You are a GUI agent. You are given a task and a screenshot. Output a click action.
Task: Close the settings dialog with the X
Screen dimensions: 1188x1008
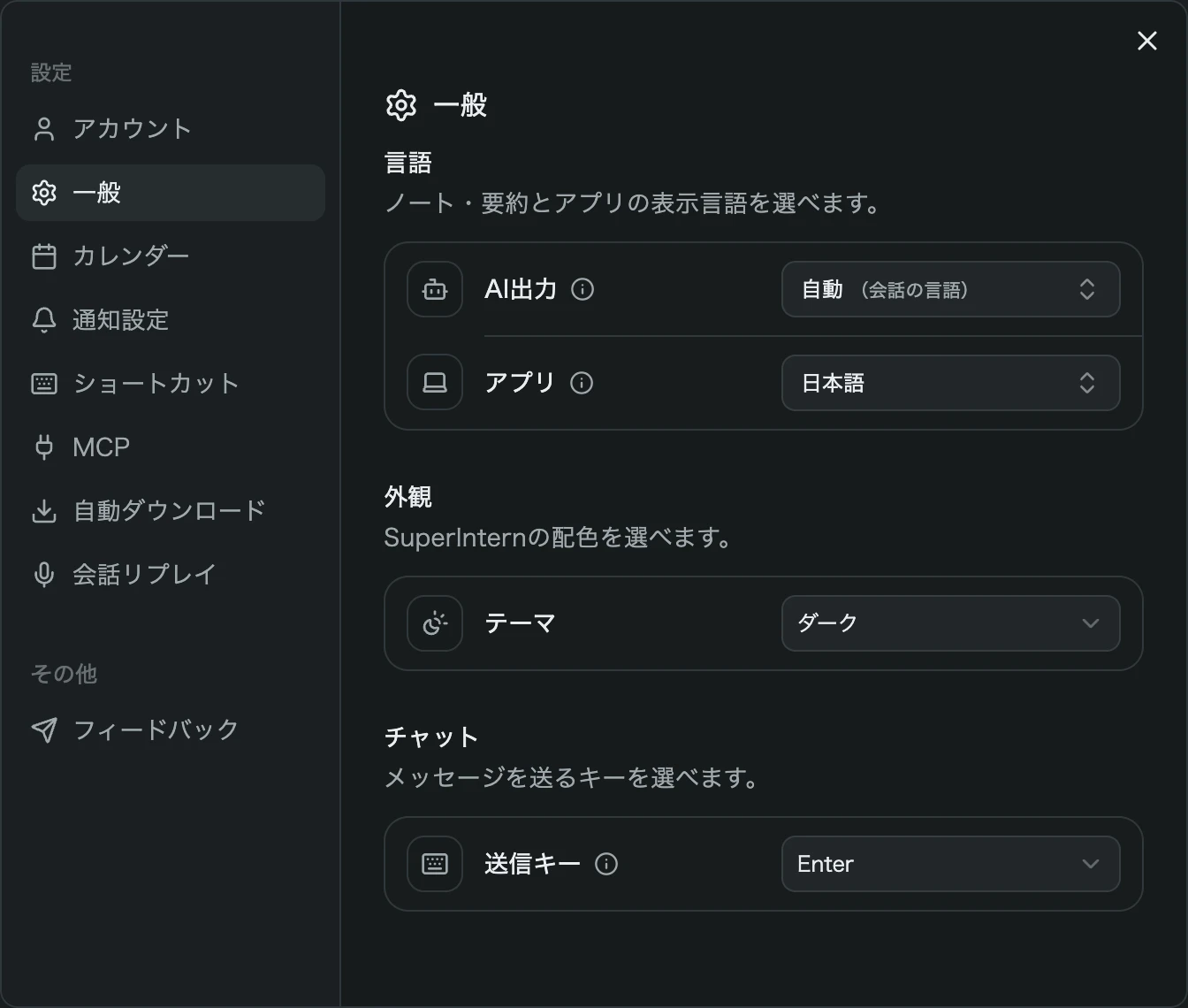click(1147, 41)
